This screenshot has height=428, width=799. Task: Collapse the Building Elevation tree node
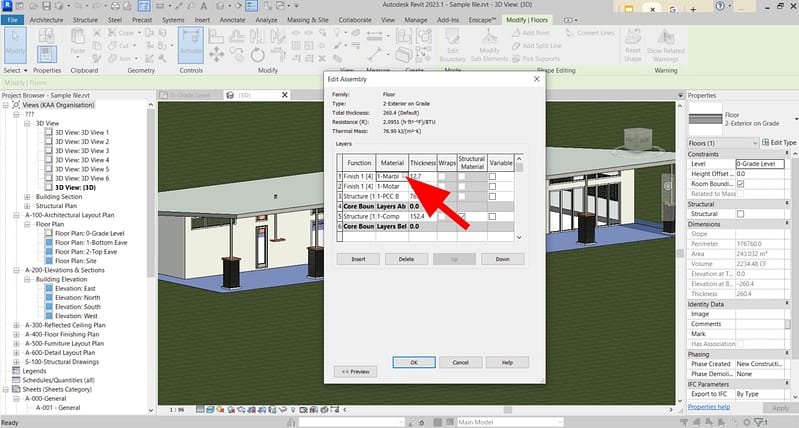(29, 277)
